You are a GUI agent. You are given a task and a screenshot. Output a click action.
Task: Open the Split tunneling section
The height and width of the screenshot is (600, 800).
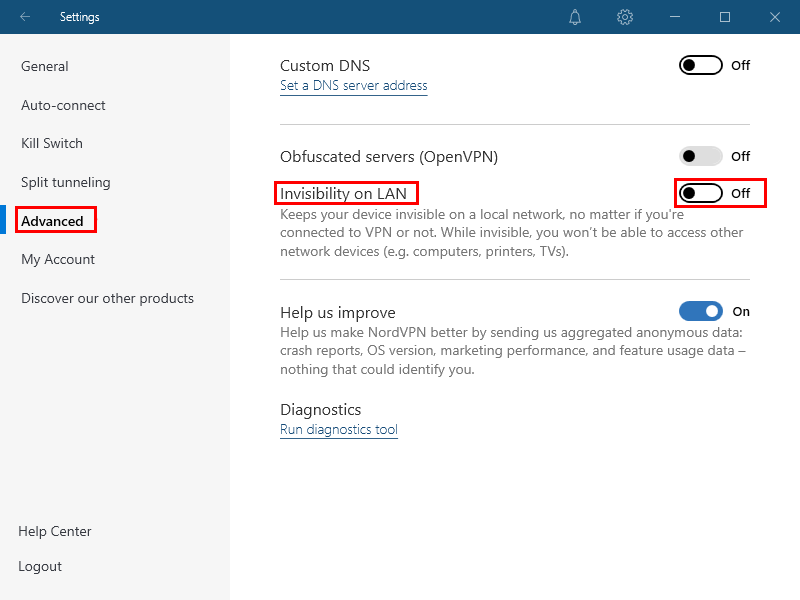coord(66,182)
